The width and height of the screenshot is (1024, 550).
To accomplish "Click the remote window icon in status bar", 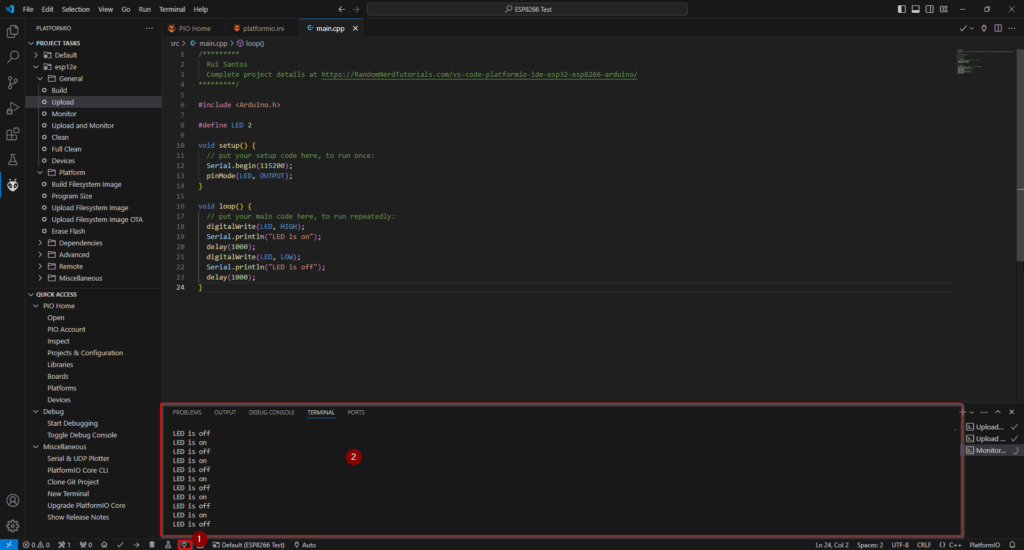I will point(9,545).
